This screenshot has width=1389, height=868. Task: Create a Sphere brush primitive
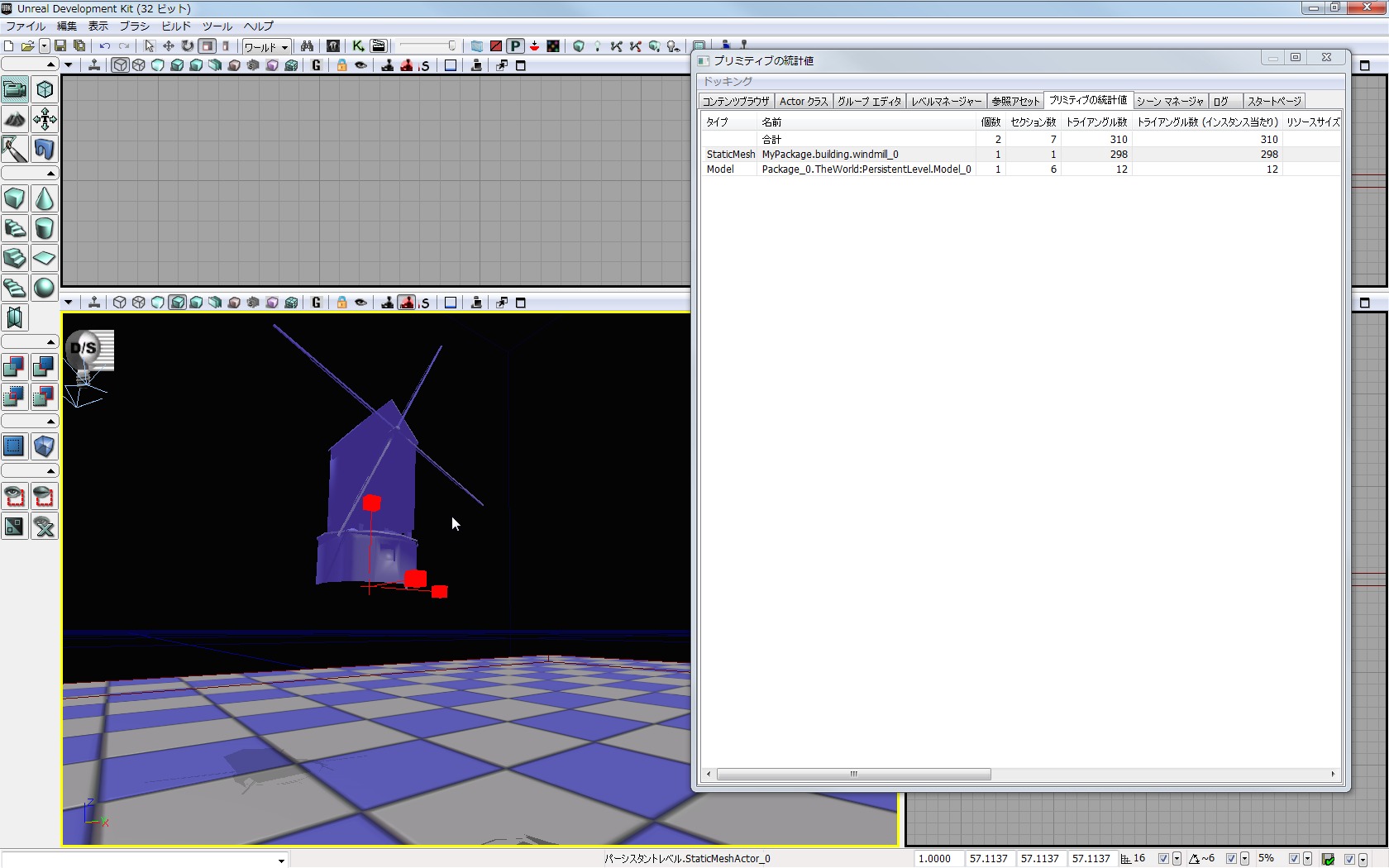[x=45, y=288]
